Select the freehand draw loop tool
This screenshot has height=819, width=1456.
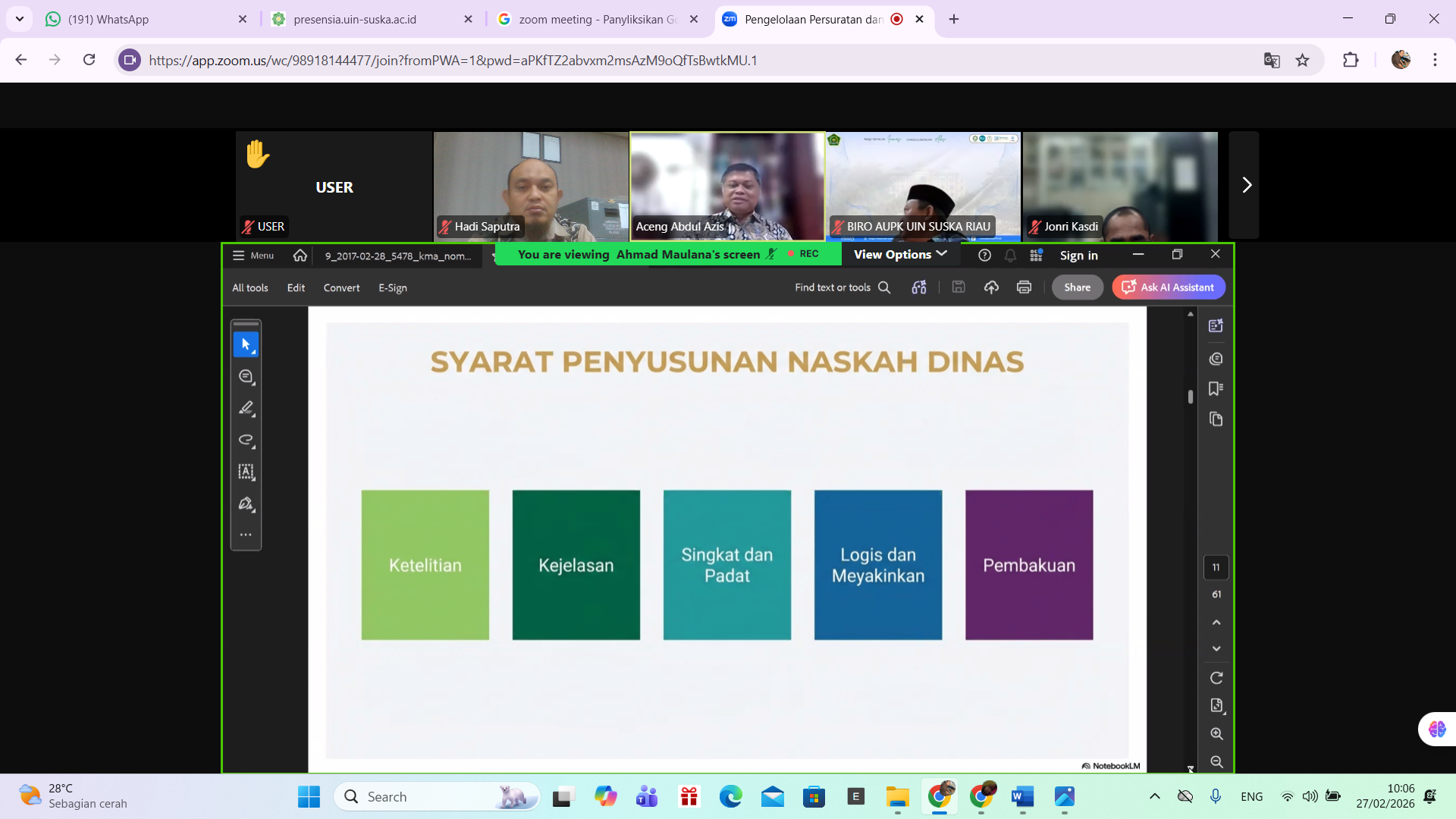click(246, 440)
